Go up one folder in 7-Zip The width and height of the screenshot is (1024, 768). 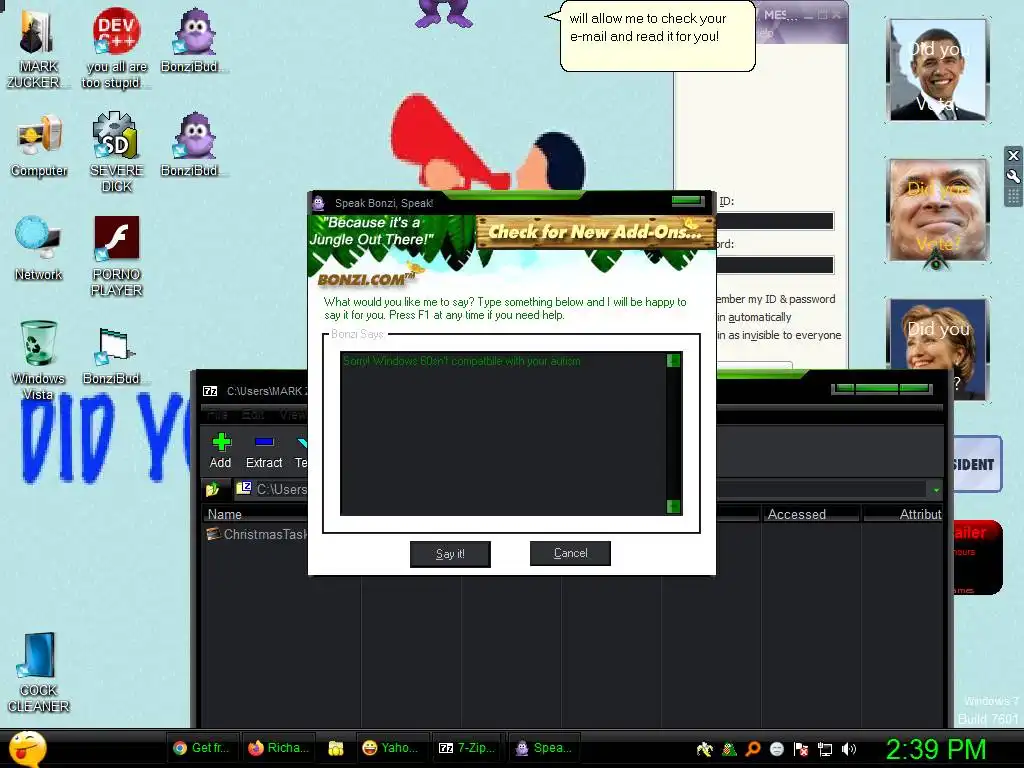point(213,489)
